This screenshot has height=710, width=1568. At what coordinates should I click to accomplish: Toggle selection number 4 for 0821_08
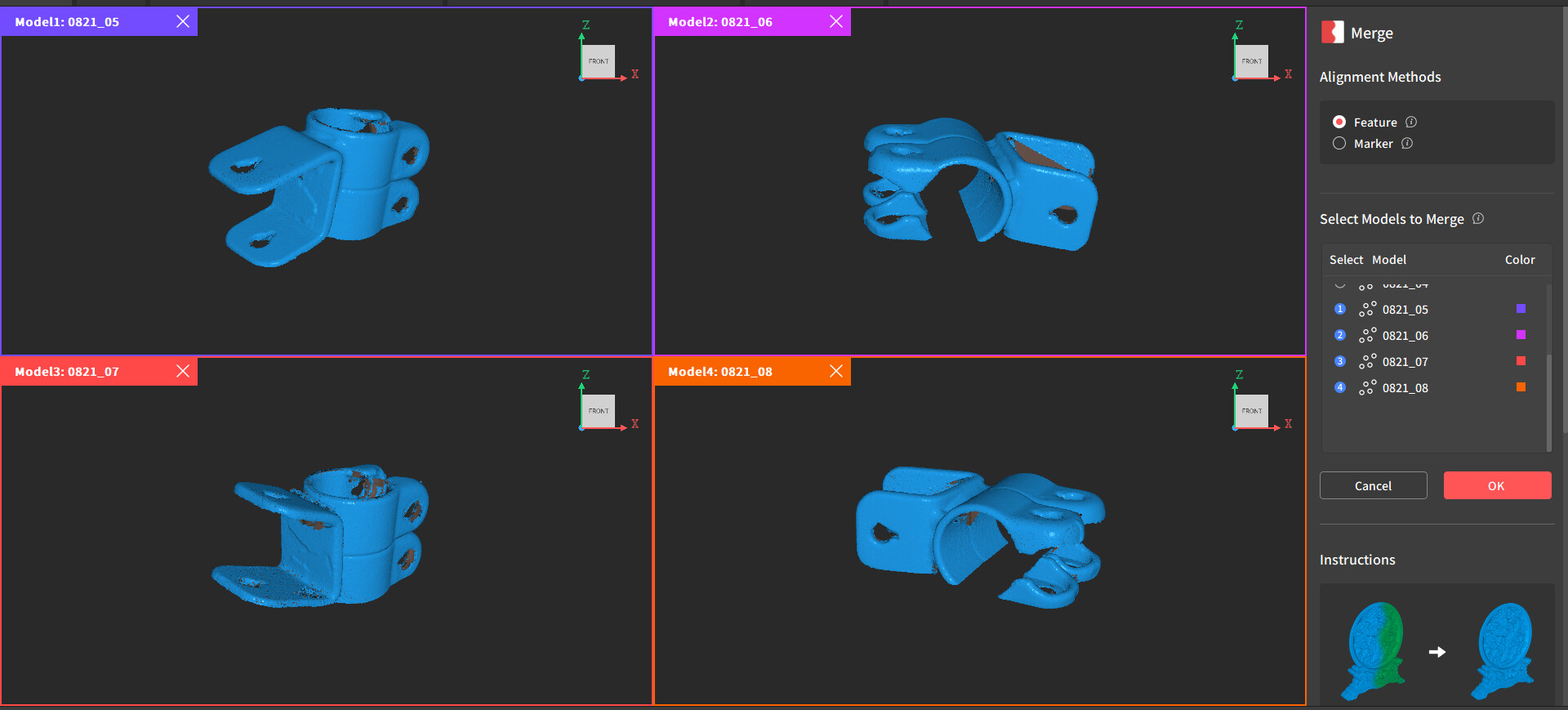tap(1339, 387)
